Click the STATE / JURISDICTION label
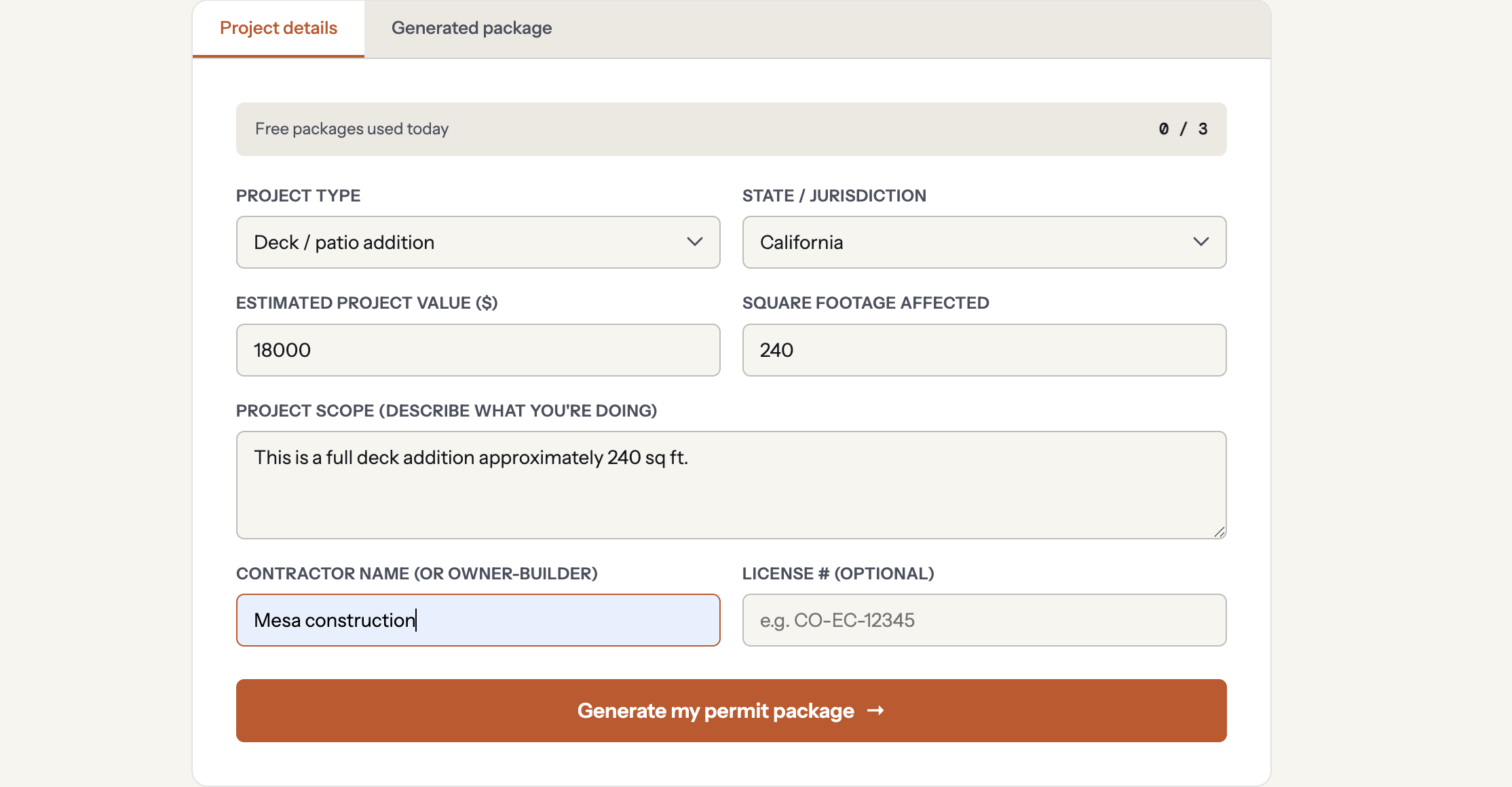 click(x=834, y=195)
